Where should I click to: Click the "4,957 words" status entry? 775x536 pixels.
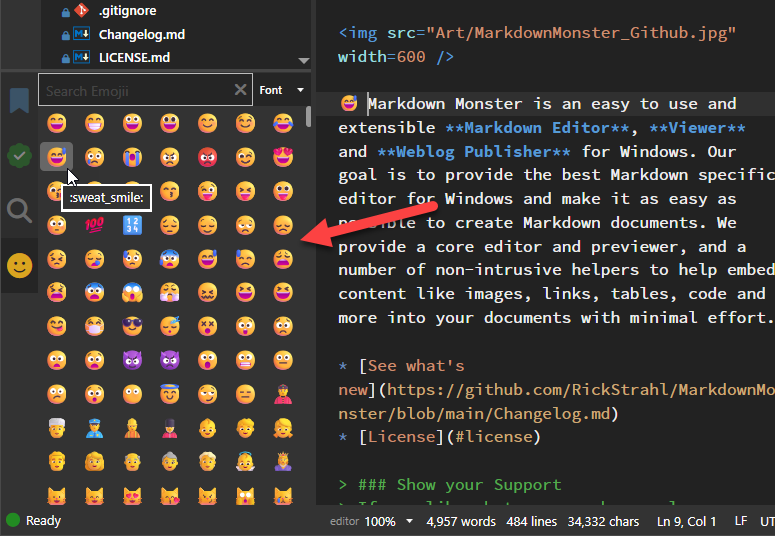click(x=461, y=522)
